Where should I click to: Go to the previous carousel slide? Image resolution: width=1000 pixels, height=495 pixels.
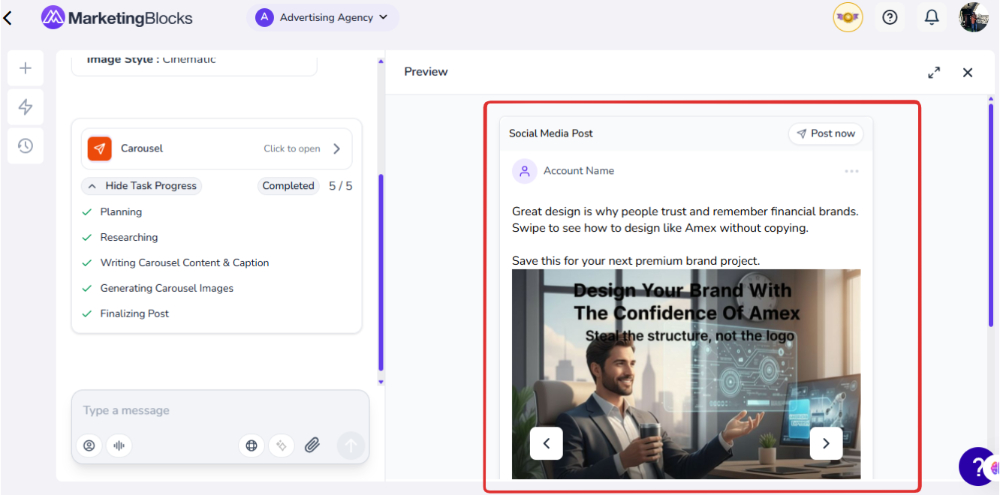(x=546, y=442)
